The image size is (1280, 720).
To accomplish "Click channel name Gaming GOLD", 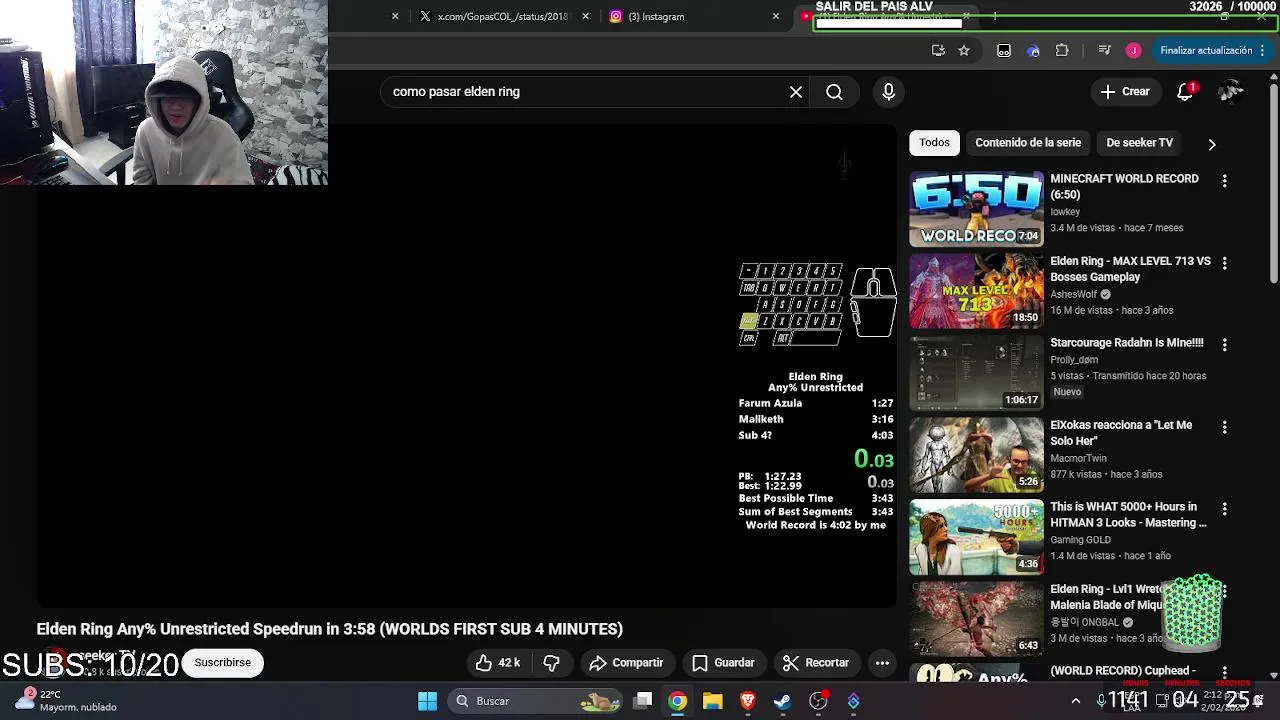I will point(1080,540).
